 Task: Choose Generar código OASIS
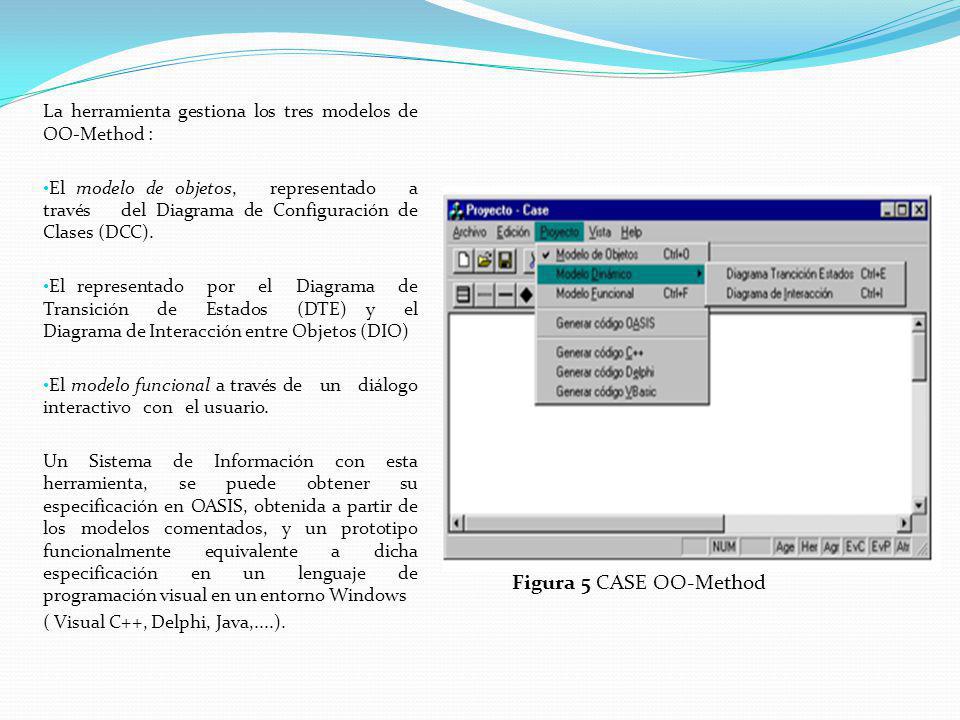622,323
